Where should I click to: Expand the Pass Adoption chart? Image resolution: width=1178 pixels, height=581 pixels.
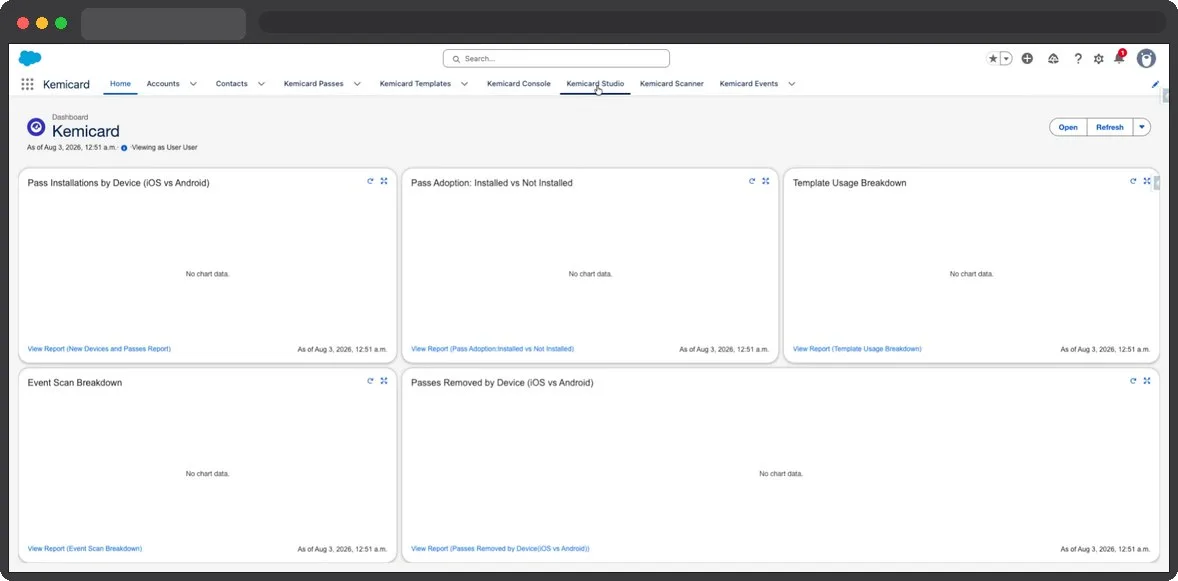point(766,181)
